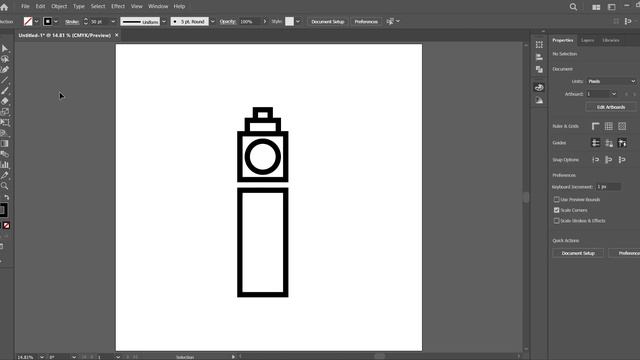Click the fill color swatch in control bar

coord(28,21)
